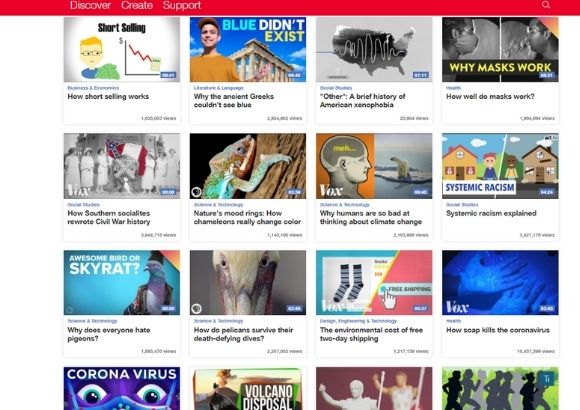
Task: Open the Create menu
Action: [137, 5]
